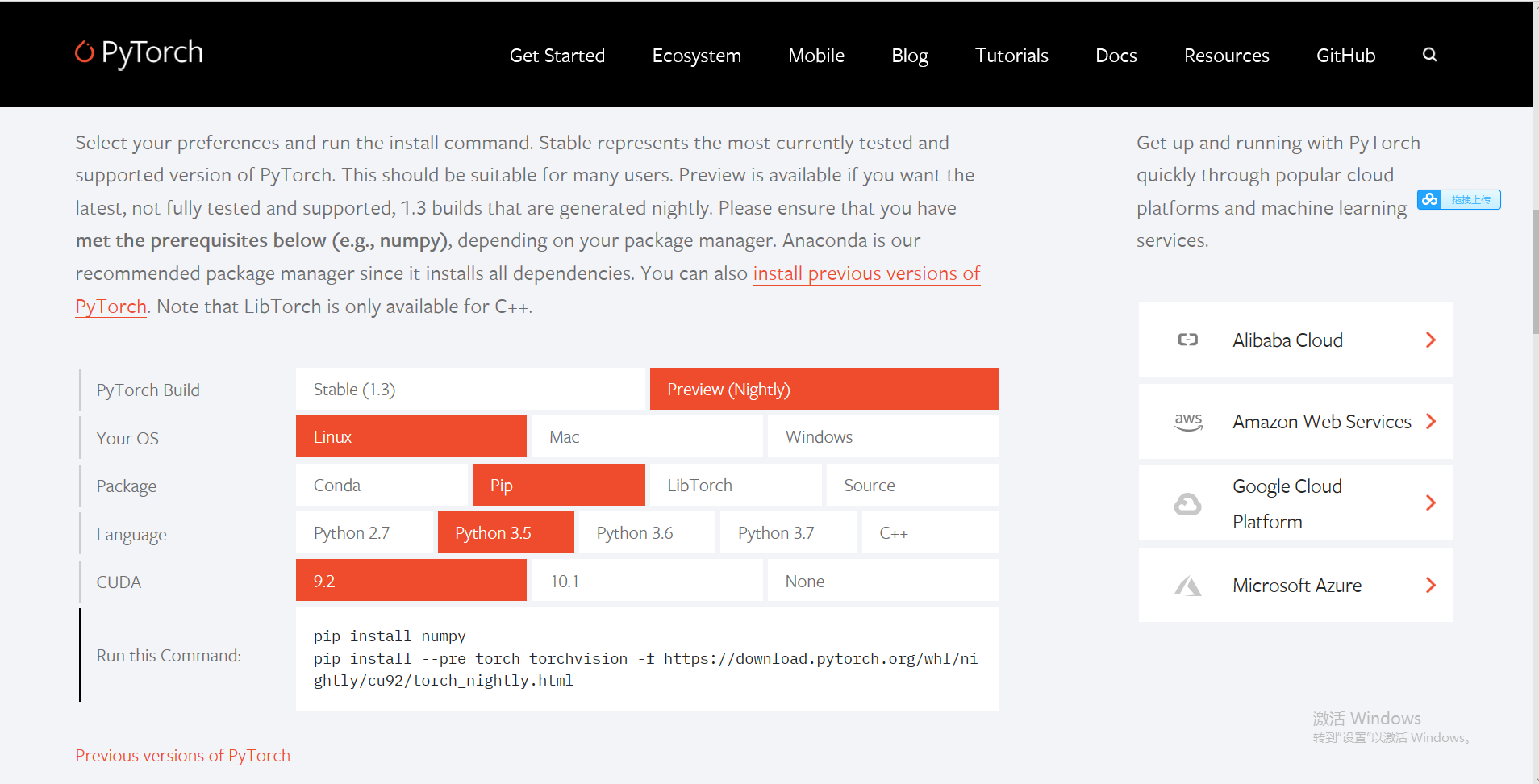The height and width of the screenshot is (784, 1539).
Task: Expand the Microsoft Azure arrow
Action: pos(1430,585)
